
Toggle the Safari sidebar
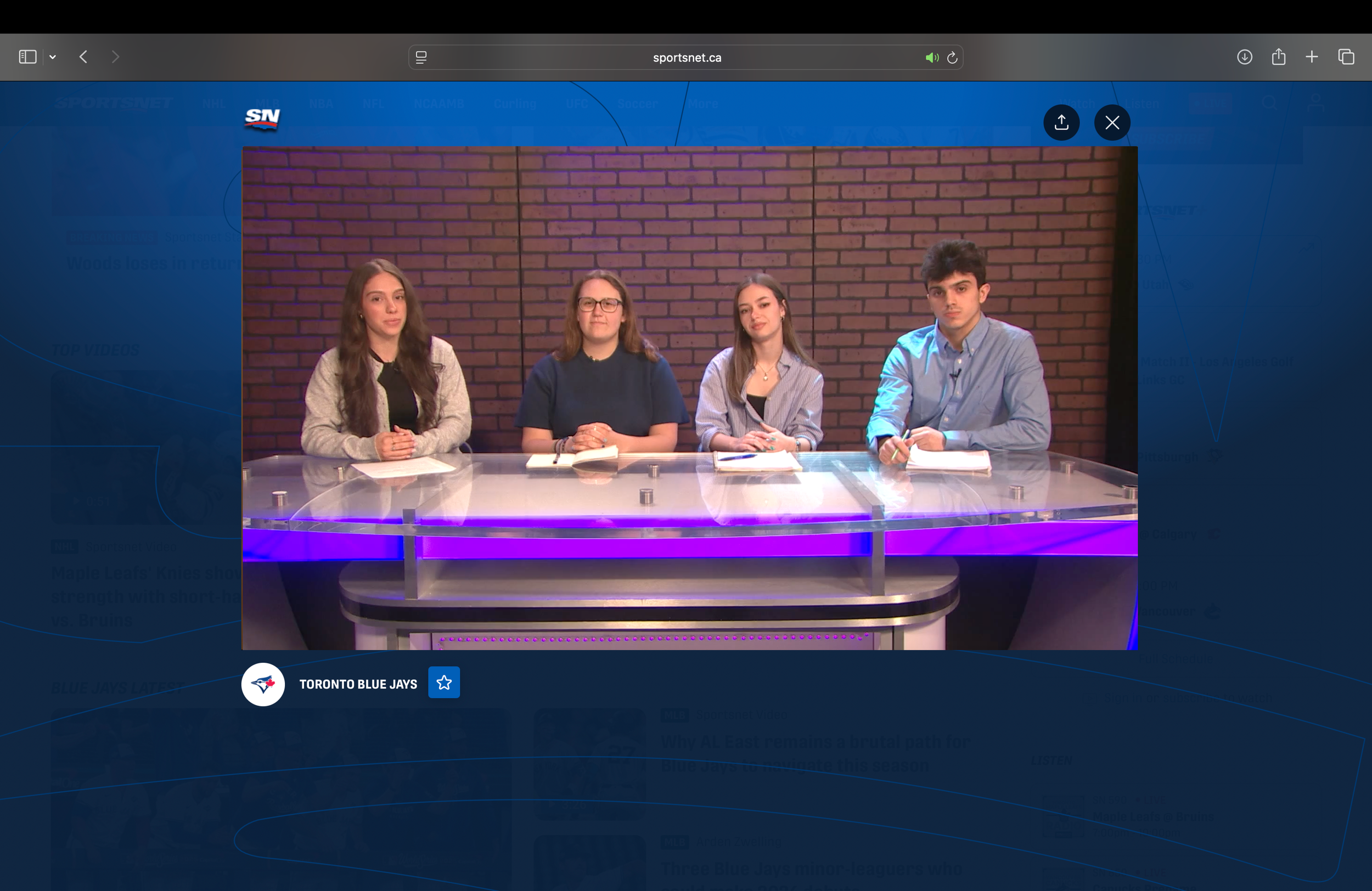point(27,57)
